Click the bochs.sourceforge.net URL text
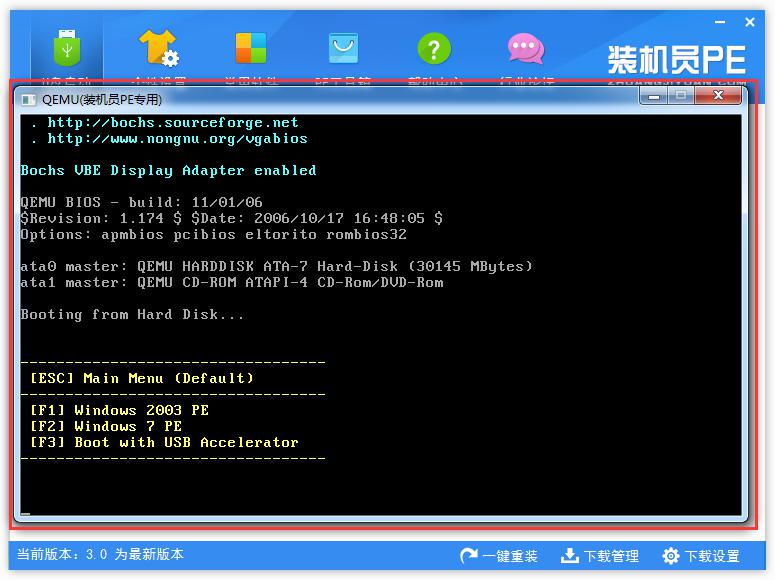Screen dimensions: 775x580 pos(173,123)
